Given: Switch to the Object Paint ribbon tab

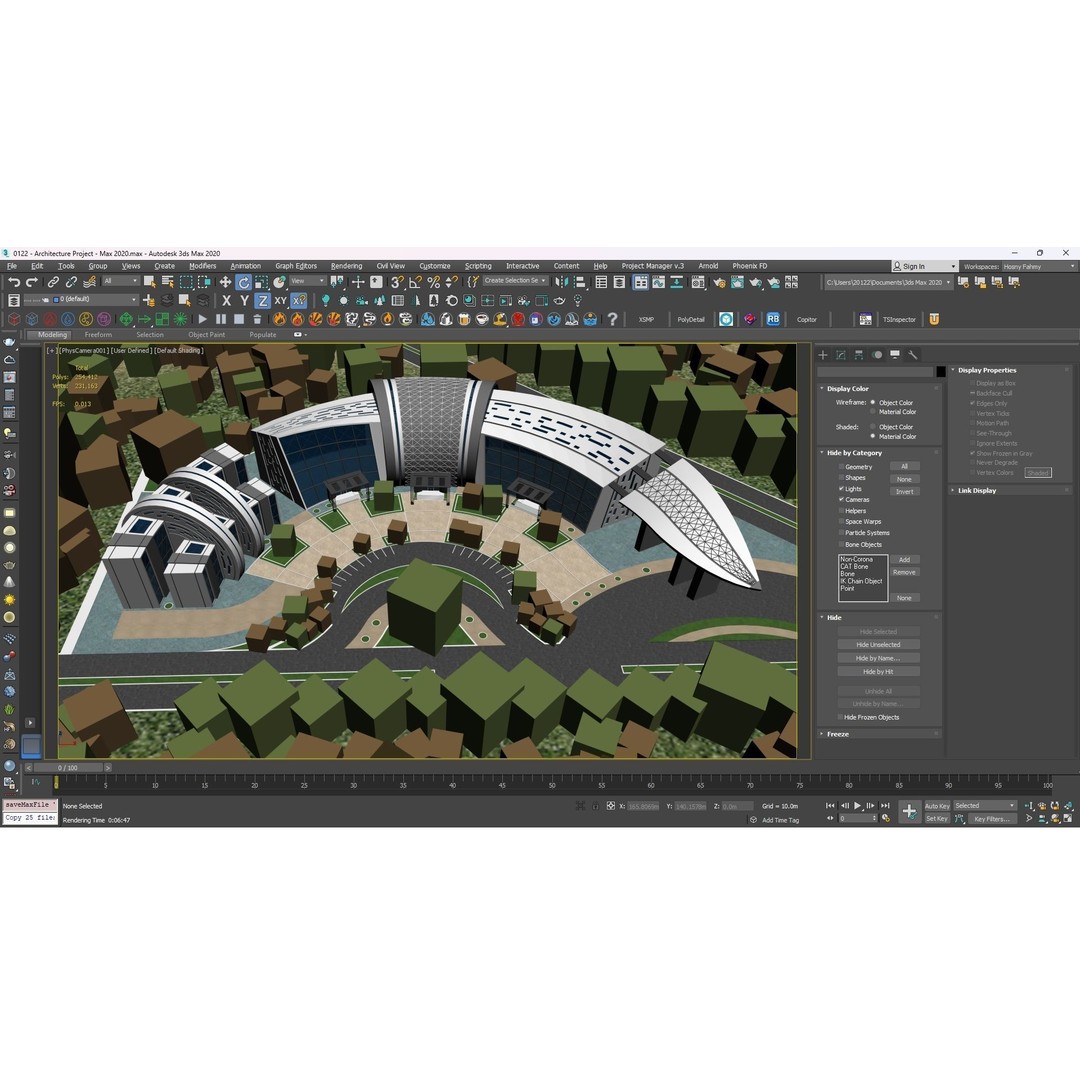Looking at the screenshot, I should 207,335.
